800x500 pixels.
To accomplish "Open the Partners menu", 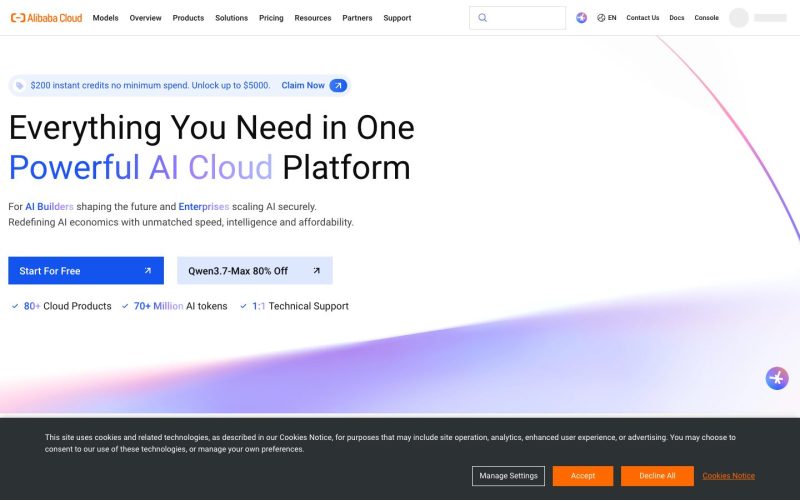I will tap(357, 18).
